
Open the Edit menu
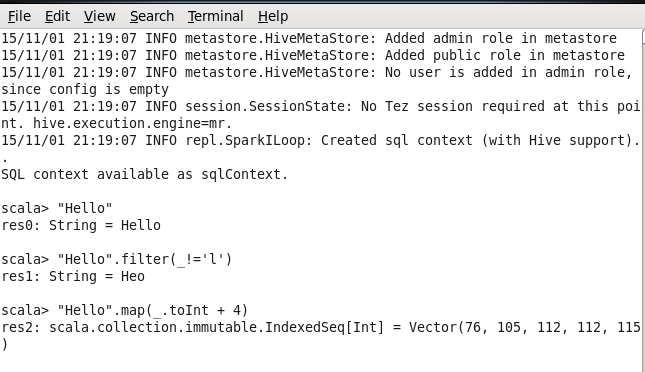[x=57, y=16]
